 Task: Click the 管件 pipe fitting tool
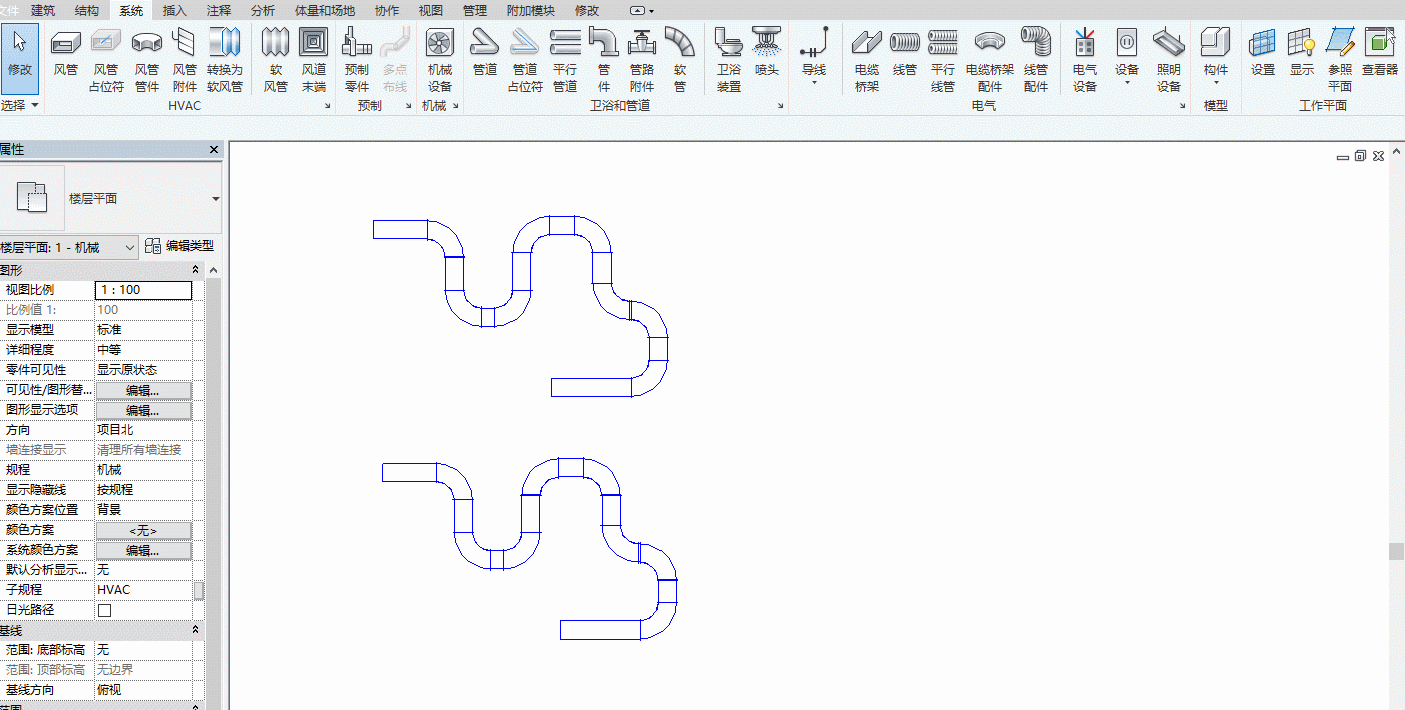tap(604, 58)
